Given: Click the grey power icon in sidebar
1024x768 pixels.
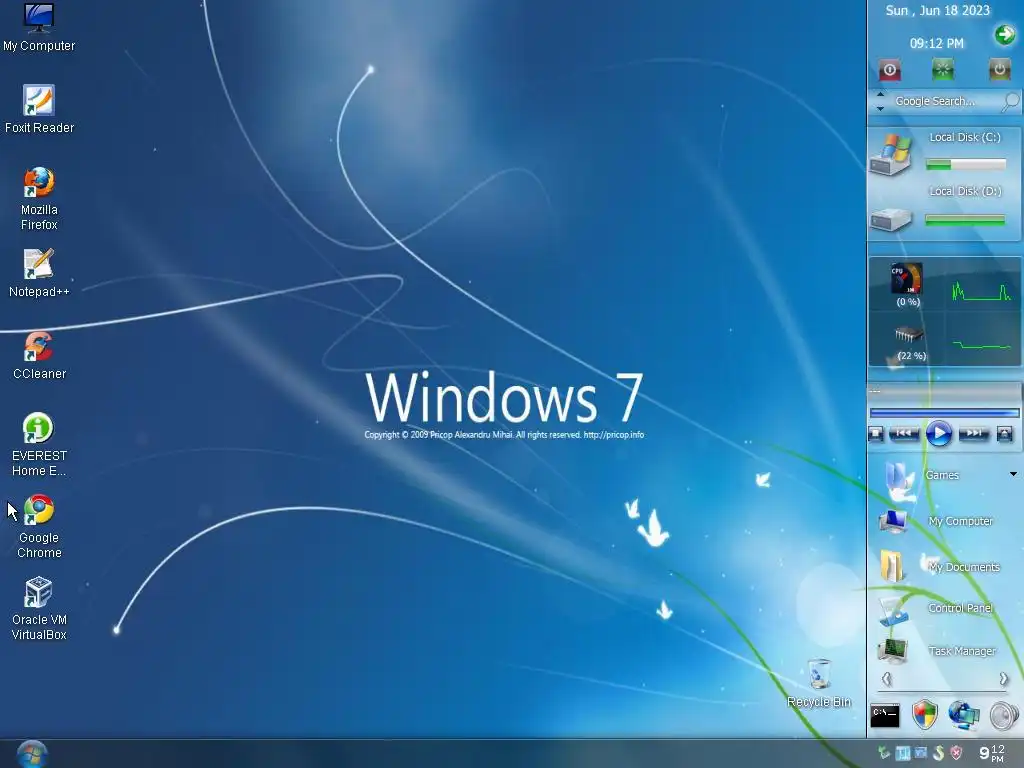Looking at the screenshot, I should (999, 69).
